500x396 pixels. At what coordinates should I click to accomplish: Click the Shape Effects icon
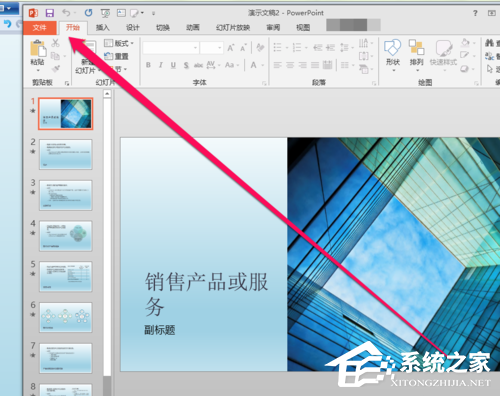pyautogui.click(x=464, y=69)
